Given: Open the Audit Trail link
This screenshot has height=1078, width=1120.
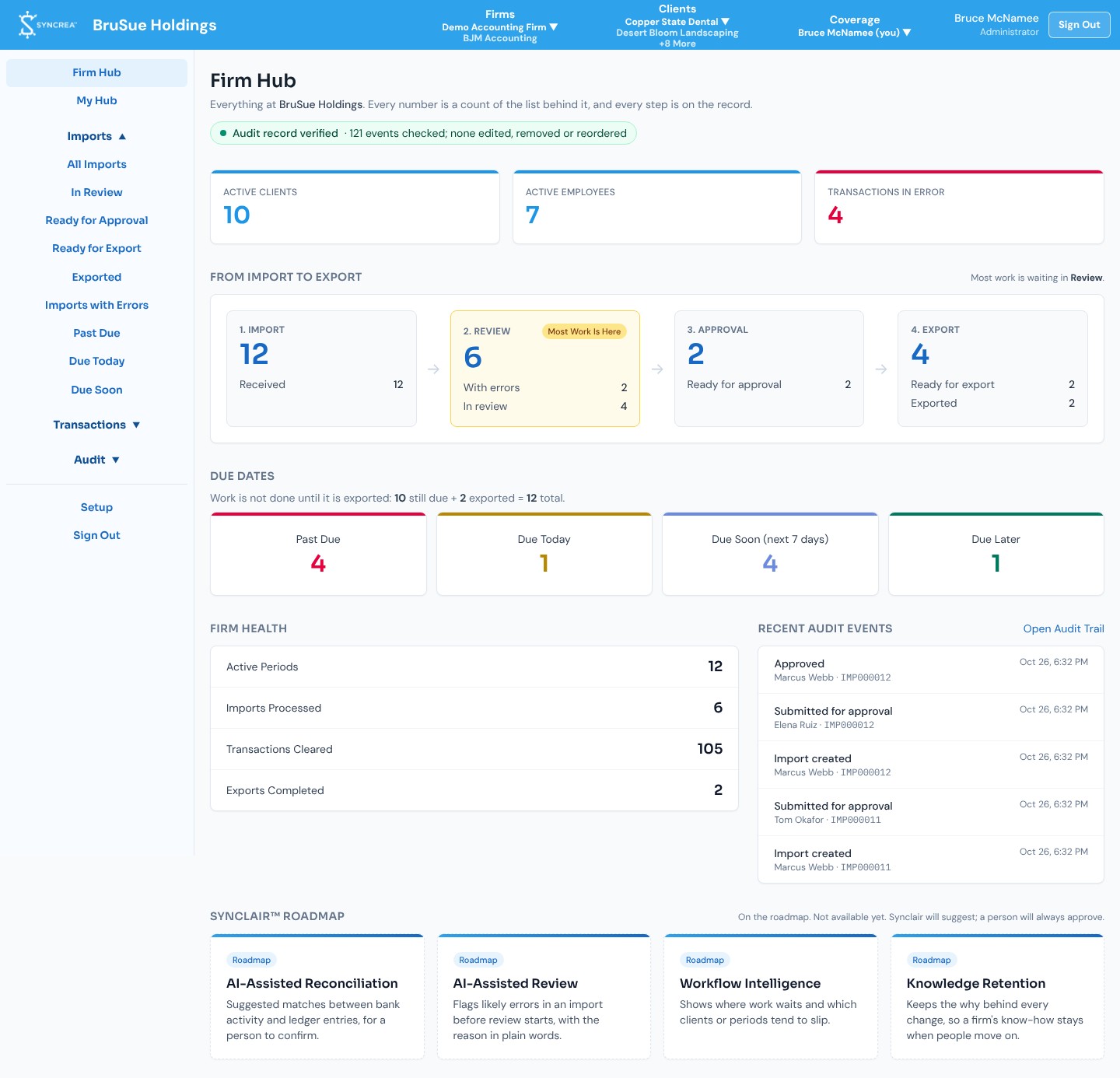Looking at the screenshot, I should pyautogui.click(x=1063, y=628).
